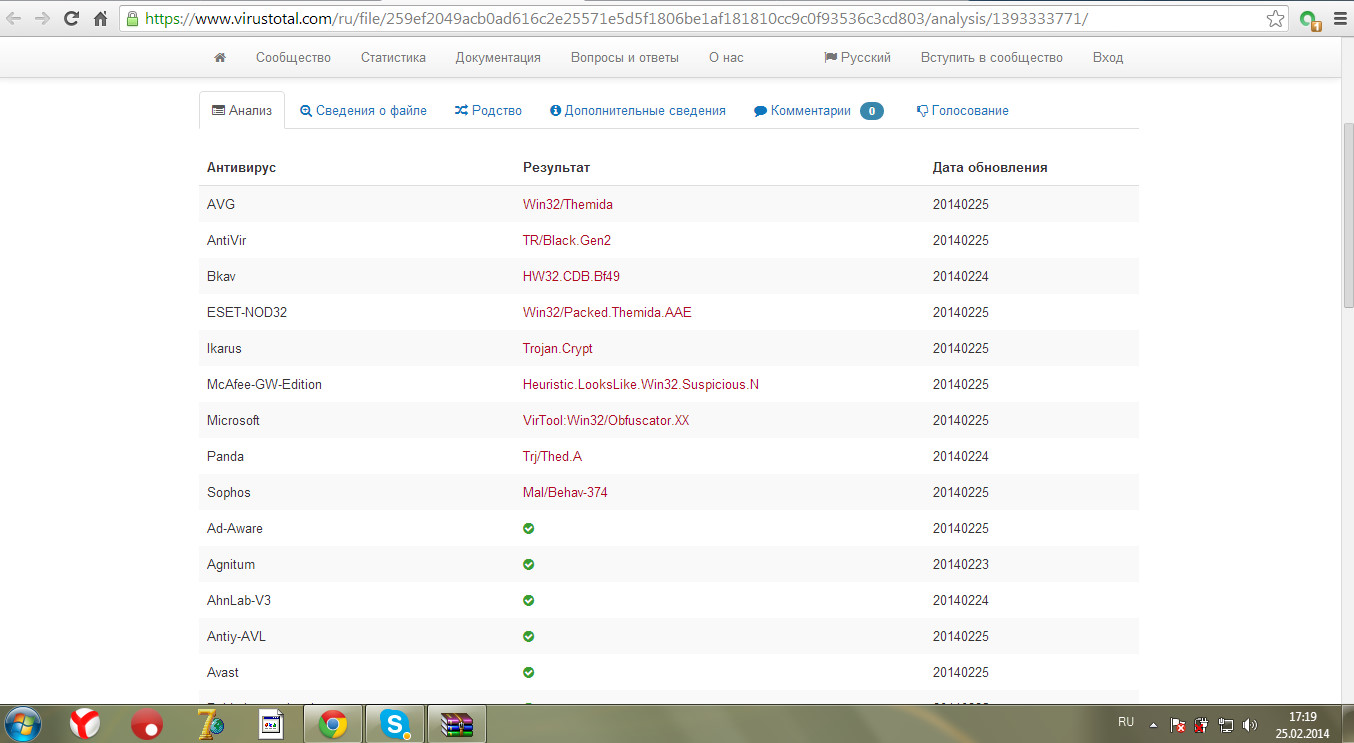Viewport: 1354px width, 743px height.
Task: Click the Agnitum update date 20140223
Action: coord(961,564)
